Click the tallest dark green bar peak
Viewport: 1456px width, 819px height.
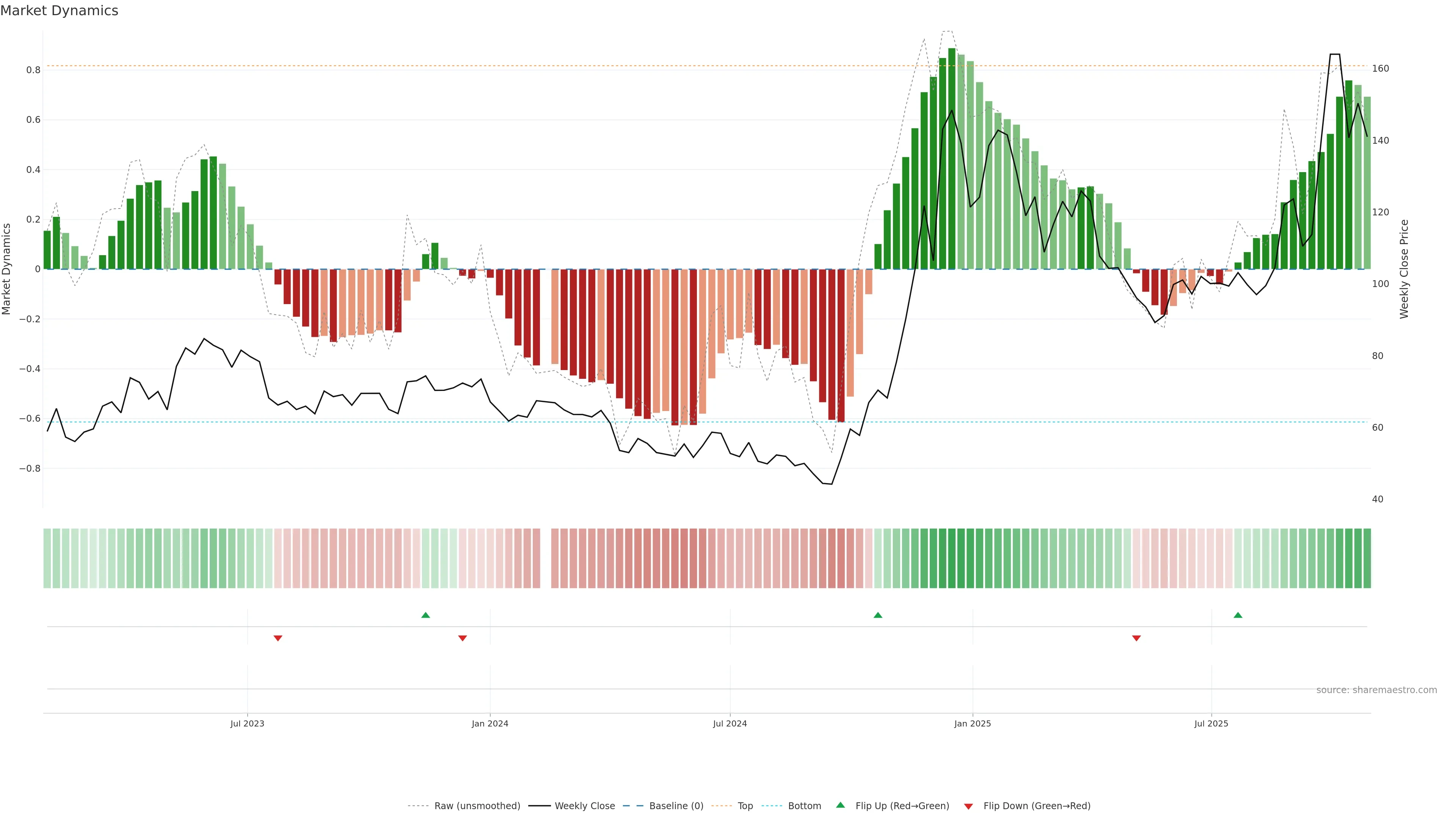[x=952, y=51]
